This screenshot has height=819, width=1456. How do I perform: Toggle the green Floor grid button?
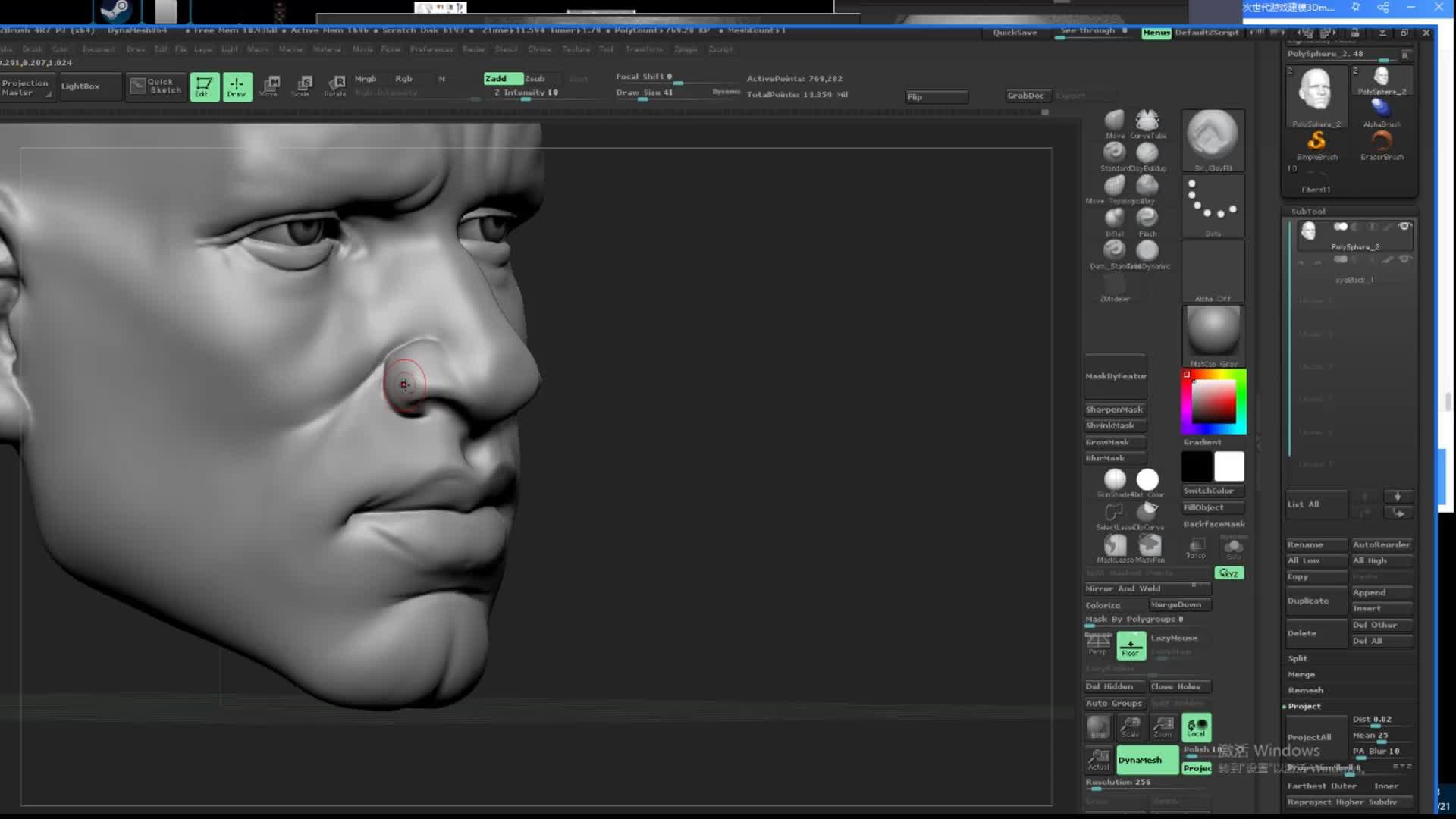click(1131, 646)
